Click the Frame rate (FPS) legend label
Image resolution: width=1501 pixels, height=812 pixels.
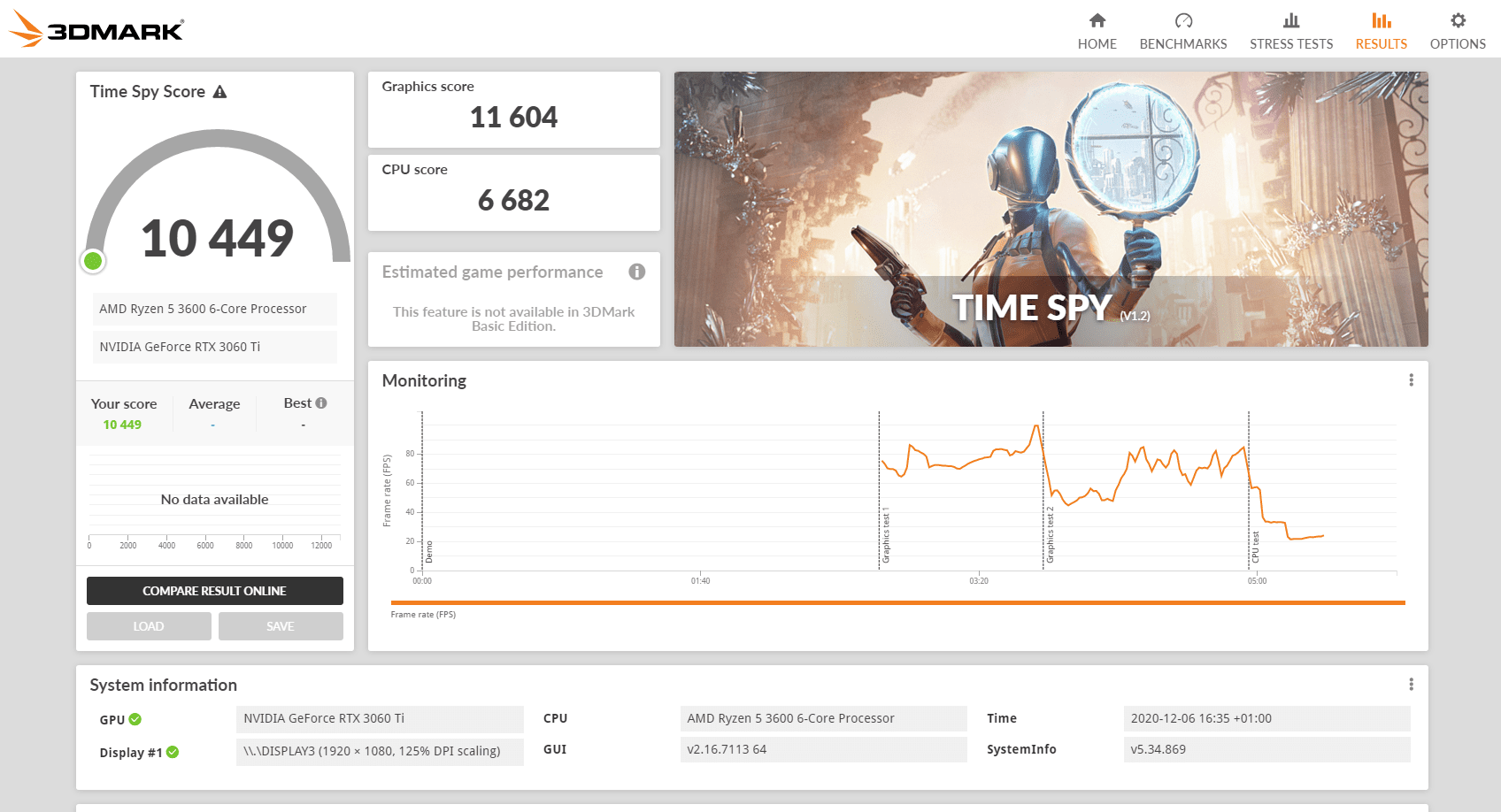click(x=423, y=615)
